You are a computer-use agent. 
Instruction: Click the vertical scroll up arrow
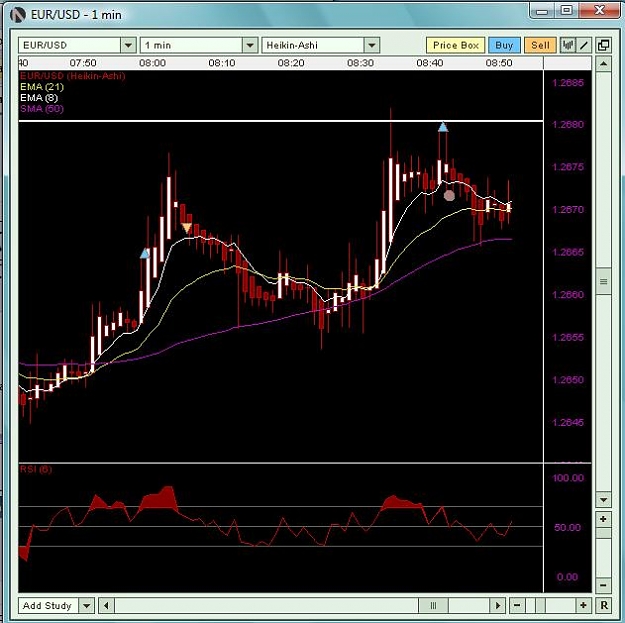coord(603,64)
